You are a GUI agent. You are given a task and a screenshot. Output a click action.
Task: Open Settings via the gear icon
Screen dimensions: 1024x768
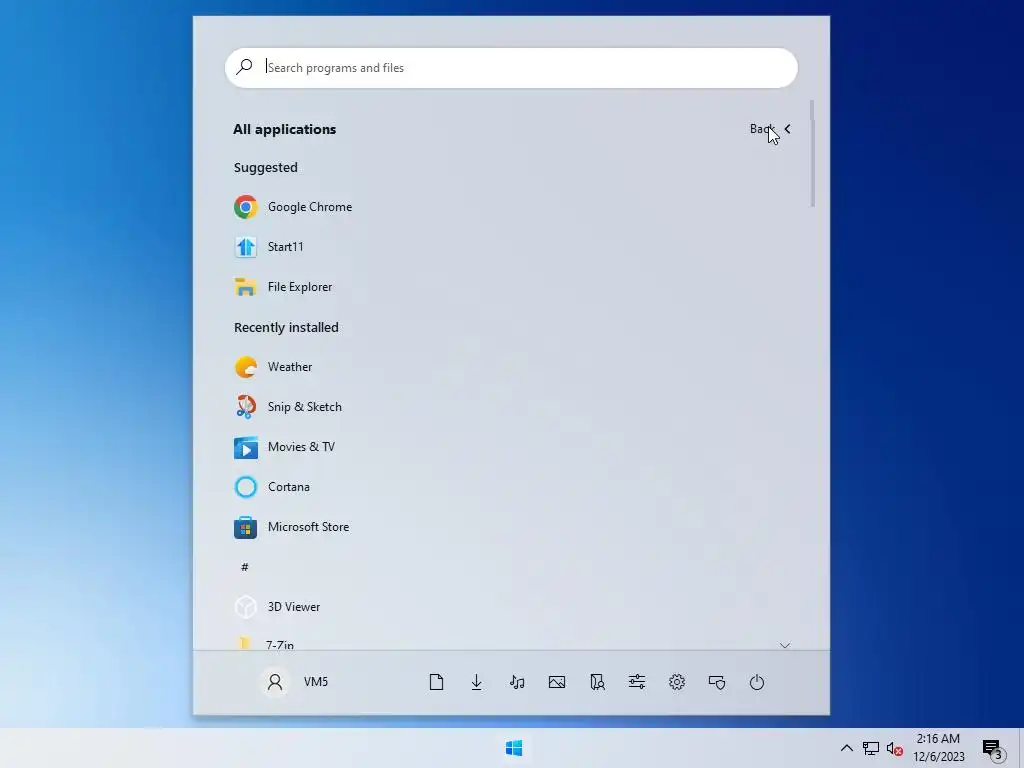(x=677, y=682)
